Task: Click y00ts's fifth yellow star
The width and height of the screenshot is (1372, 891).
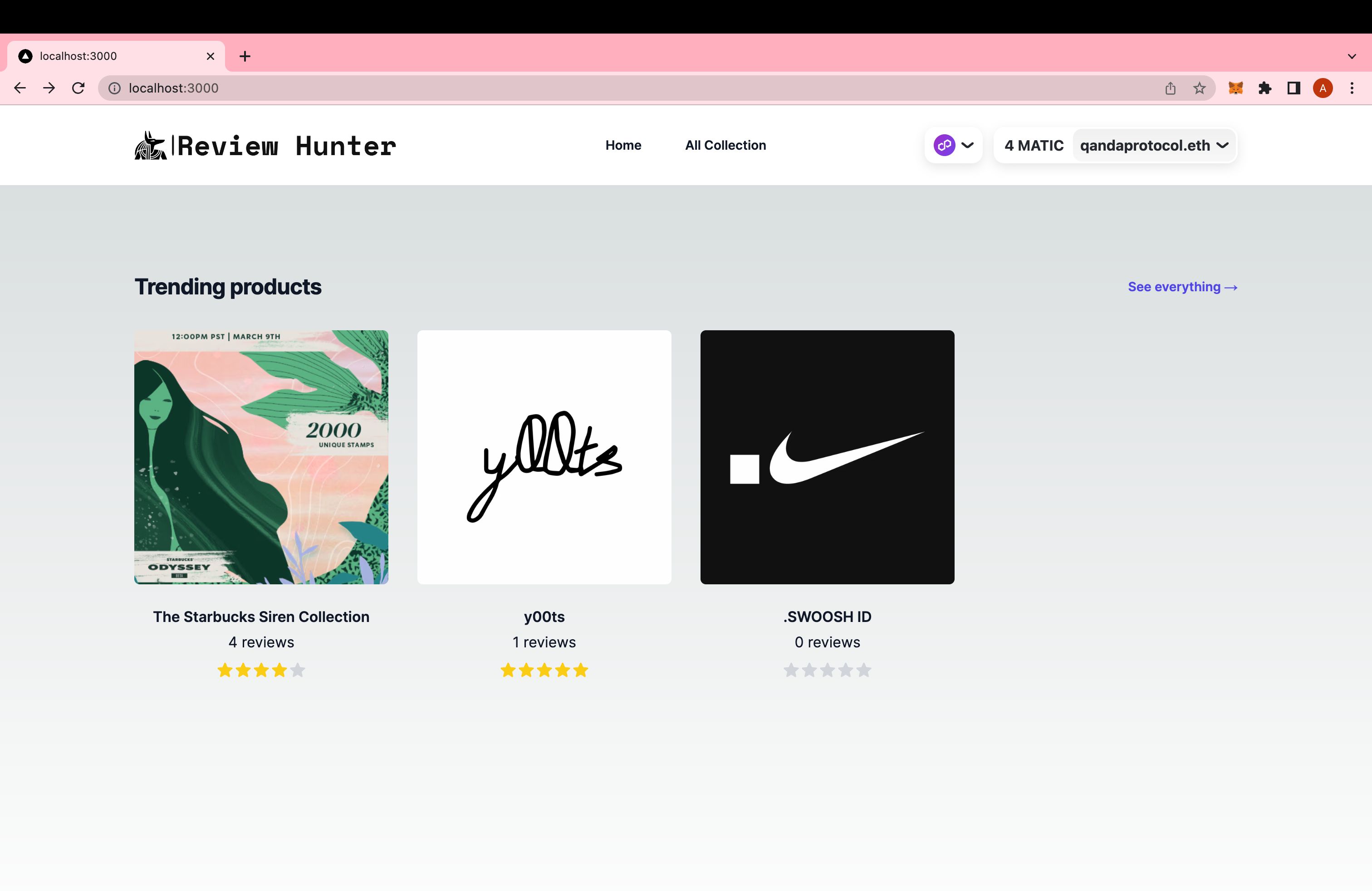Action: [580, 670]
